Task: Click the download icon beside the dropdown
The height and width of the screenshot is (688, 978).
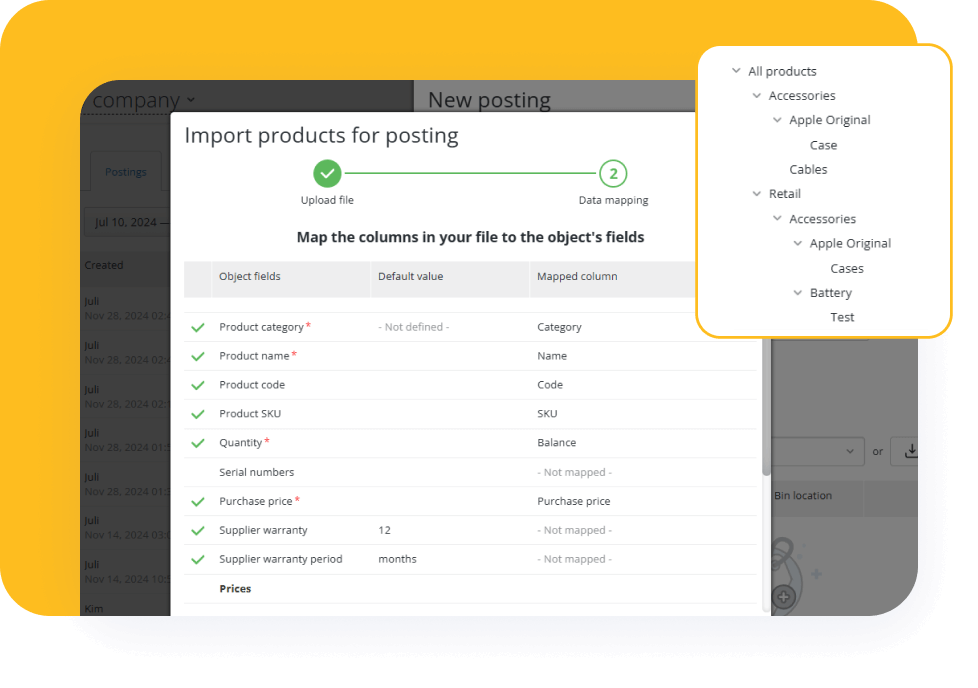Action: [911, 451]
